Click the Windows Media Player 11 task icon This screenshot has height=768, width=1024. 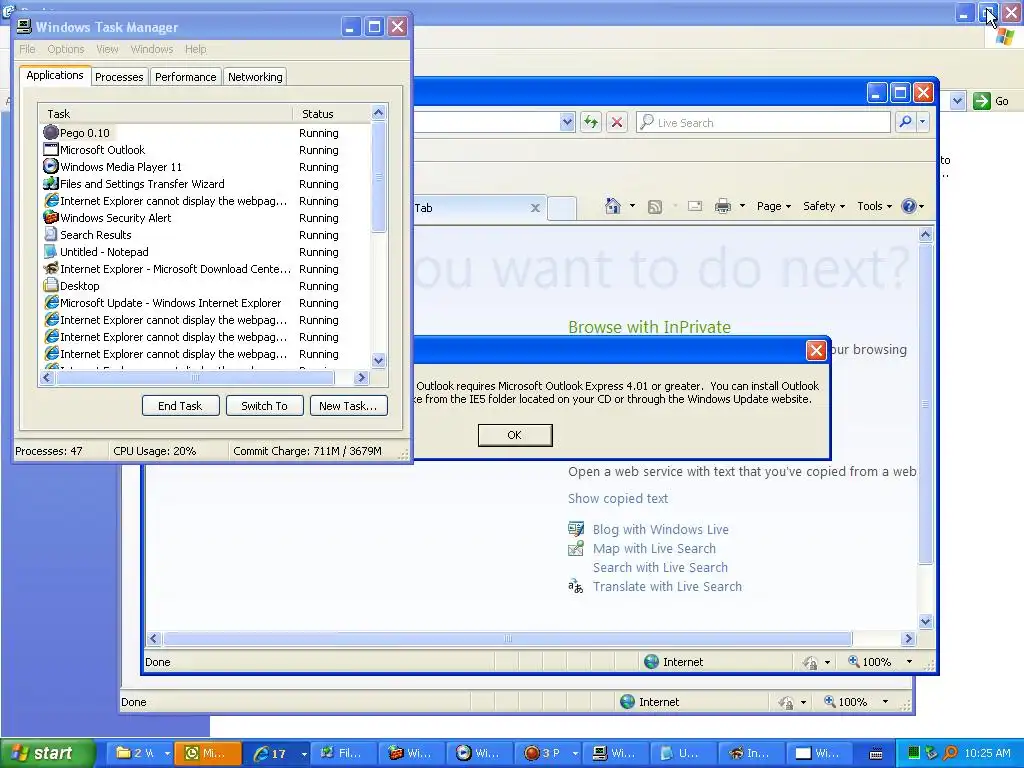(51, 167)
